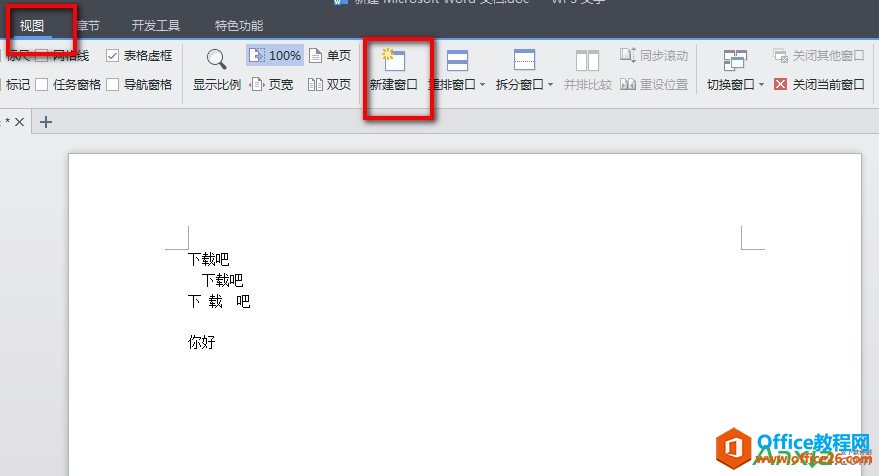The height and width of the screenshot is (476, 879).
Task: Click the 并排比较 icon
Action: tap(587, 60)
